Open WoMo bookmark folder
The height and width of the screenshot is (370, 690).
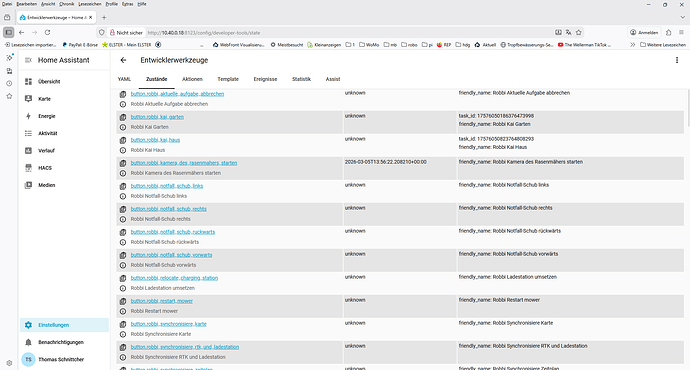[x=369, y=45]
